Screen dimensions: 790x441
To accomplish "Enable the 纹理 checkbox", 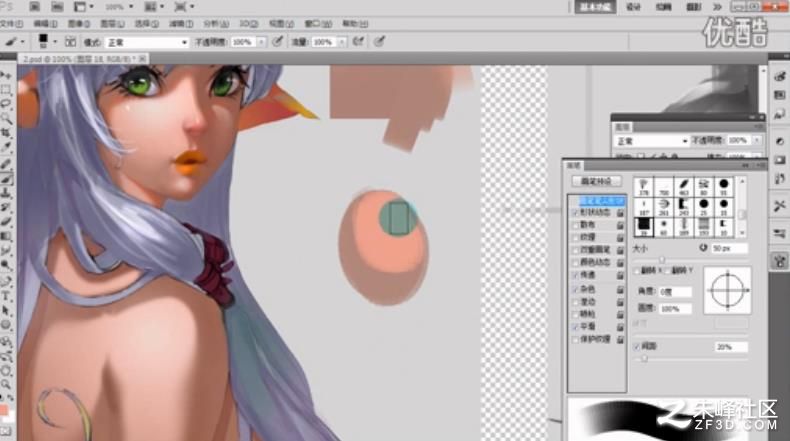I will (x=575, y=237).
